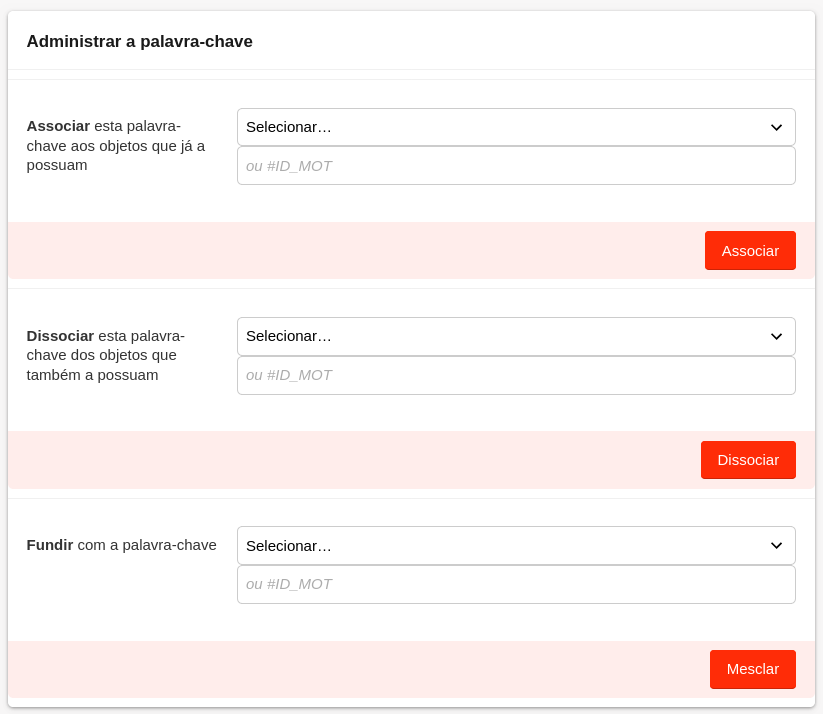
Task: Open the Fundir 'Selecionar…' select box
Action: (500, 545)
